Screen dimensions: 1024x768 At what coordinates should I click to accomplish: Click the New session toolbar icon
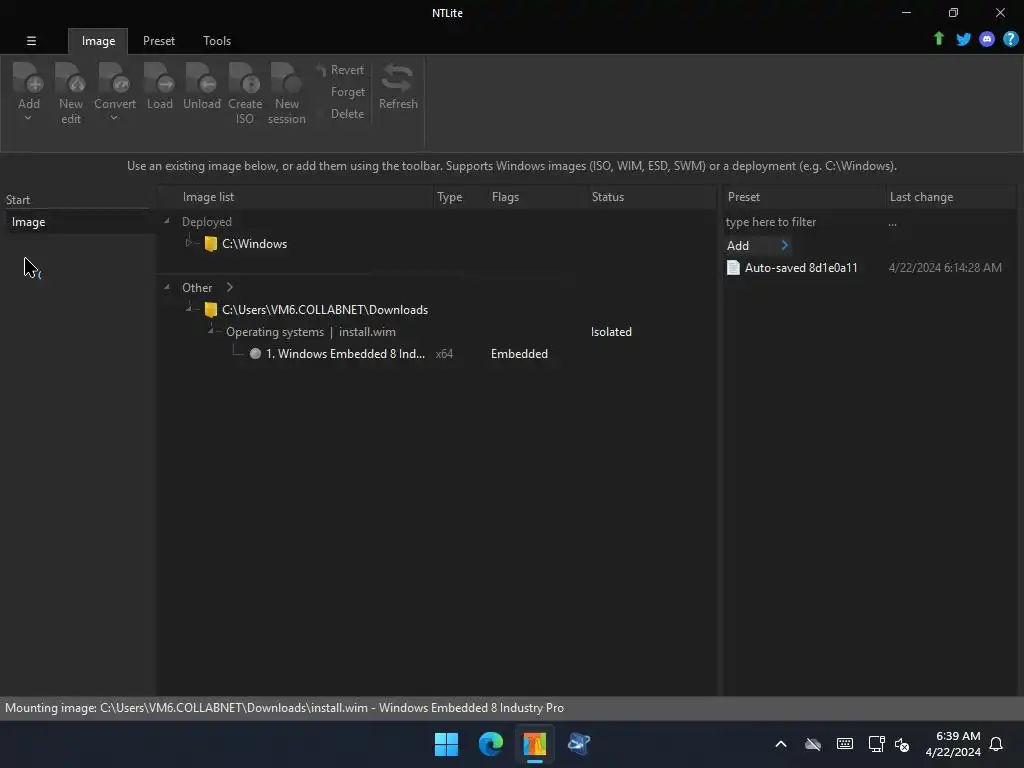pyautogui.click(x=286, y=77)
